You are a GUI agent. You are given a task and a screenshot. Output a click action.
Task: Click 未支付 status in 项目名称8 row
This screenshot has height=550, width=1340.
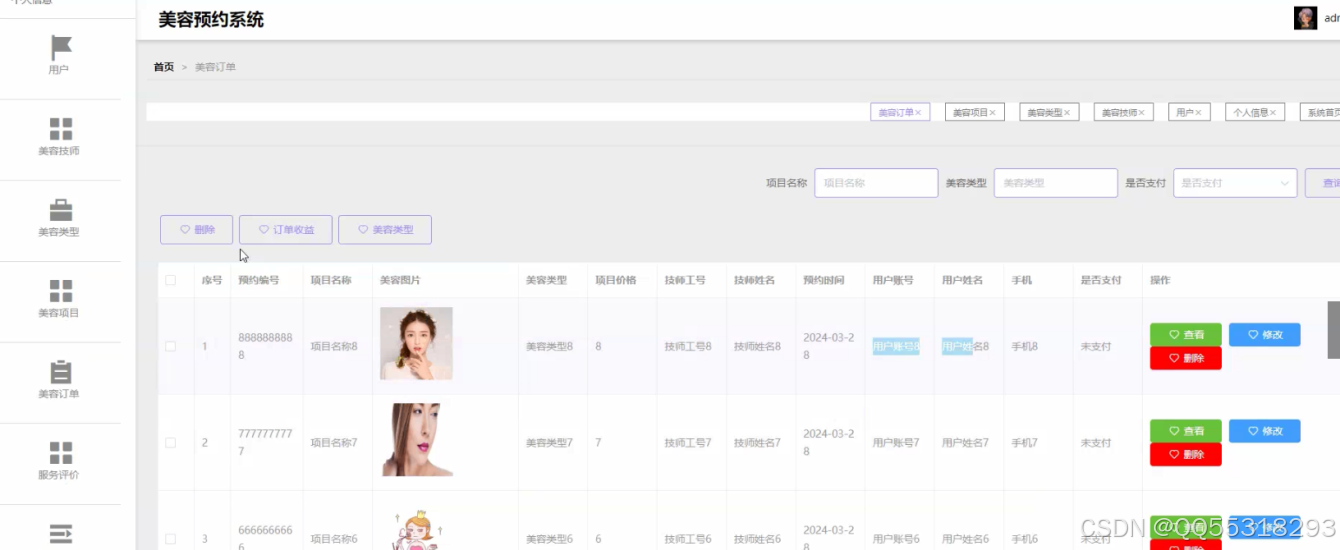point(1096,347)
